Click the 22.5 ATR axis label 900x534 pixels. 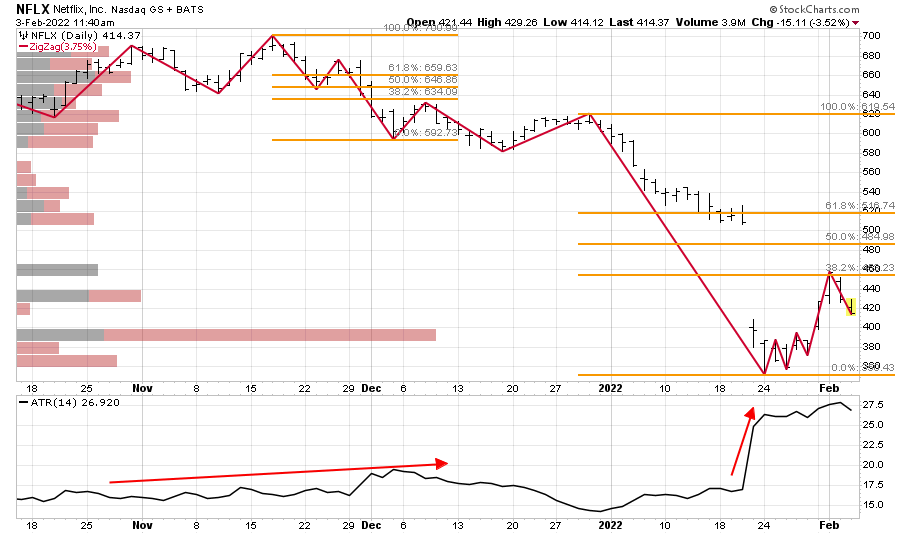click(x=872, y=444)
